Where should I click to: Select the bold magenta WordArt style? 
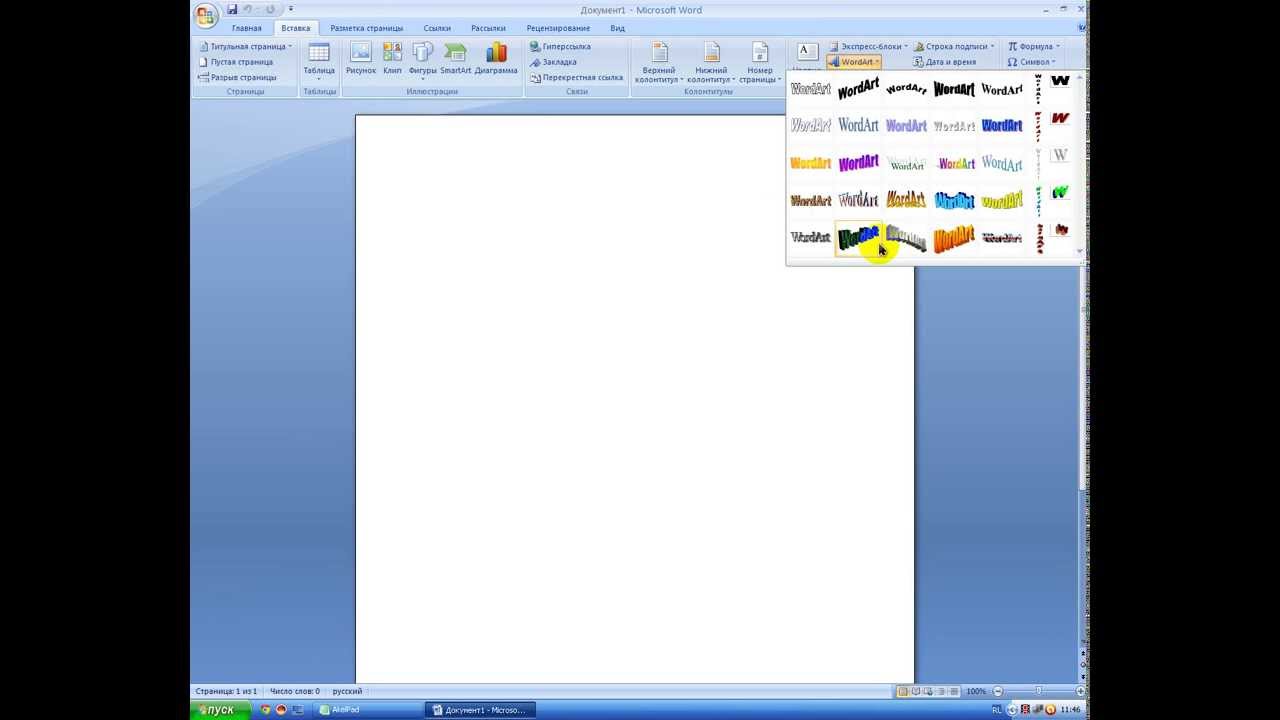pyautogui.click(x=858, y=163)
